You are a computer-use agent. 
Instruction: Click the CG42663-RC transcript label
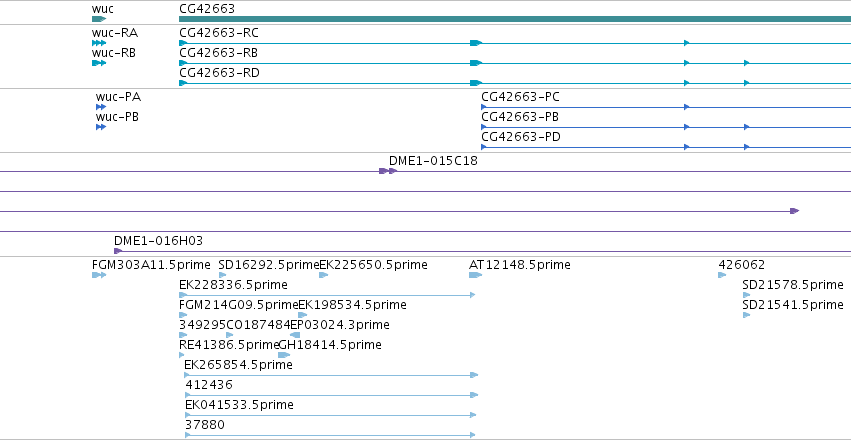tap(219, 33)
